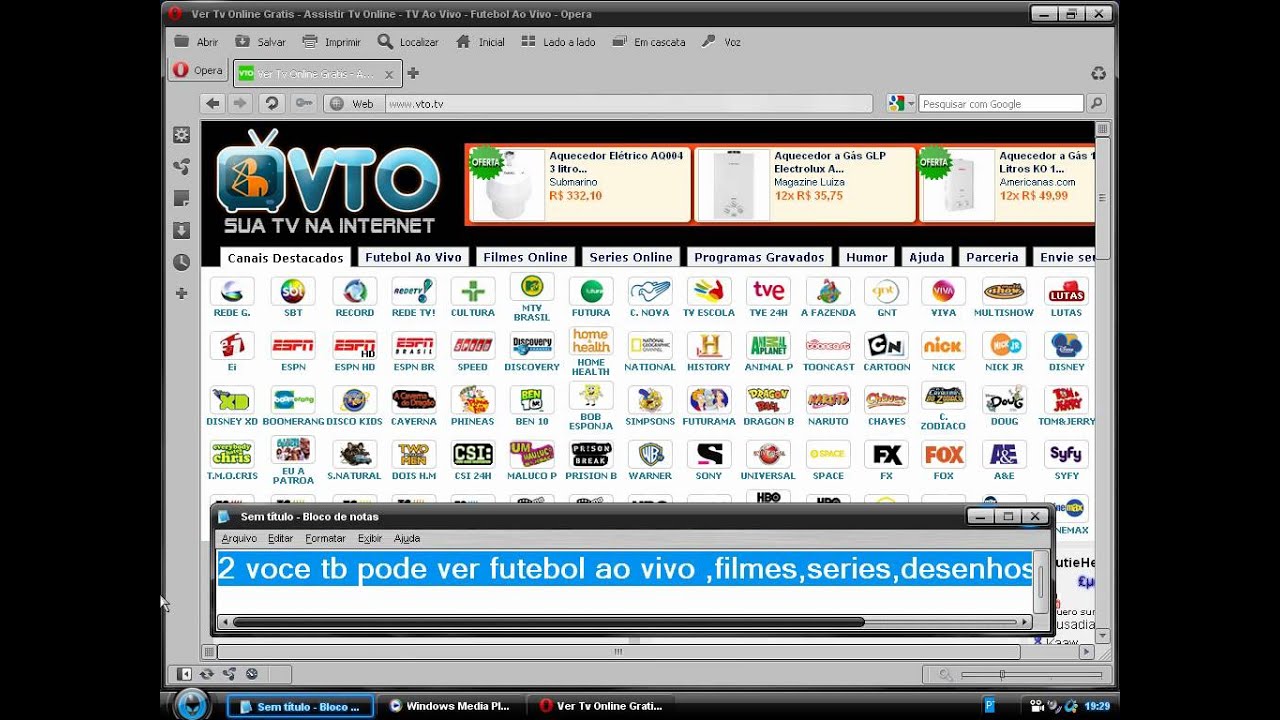Open Opera sidebar downloads panel
This screenshot has width=1280, height=720.
[181, 230]
